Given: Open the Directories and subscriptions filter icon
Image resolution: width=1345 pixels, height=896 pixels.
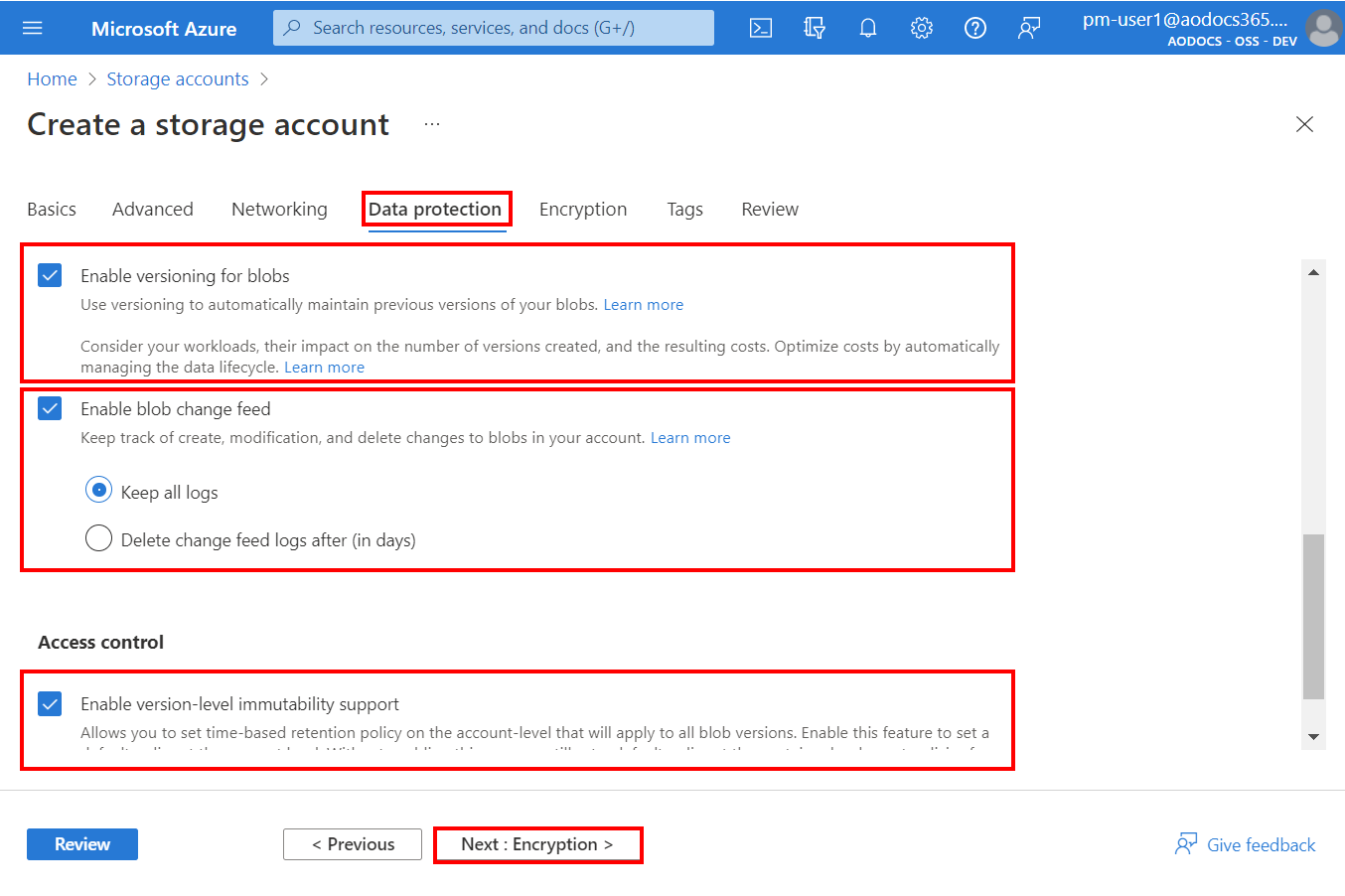Looking at the screenshot, I should (x=815, y=28).
